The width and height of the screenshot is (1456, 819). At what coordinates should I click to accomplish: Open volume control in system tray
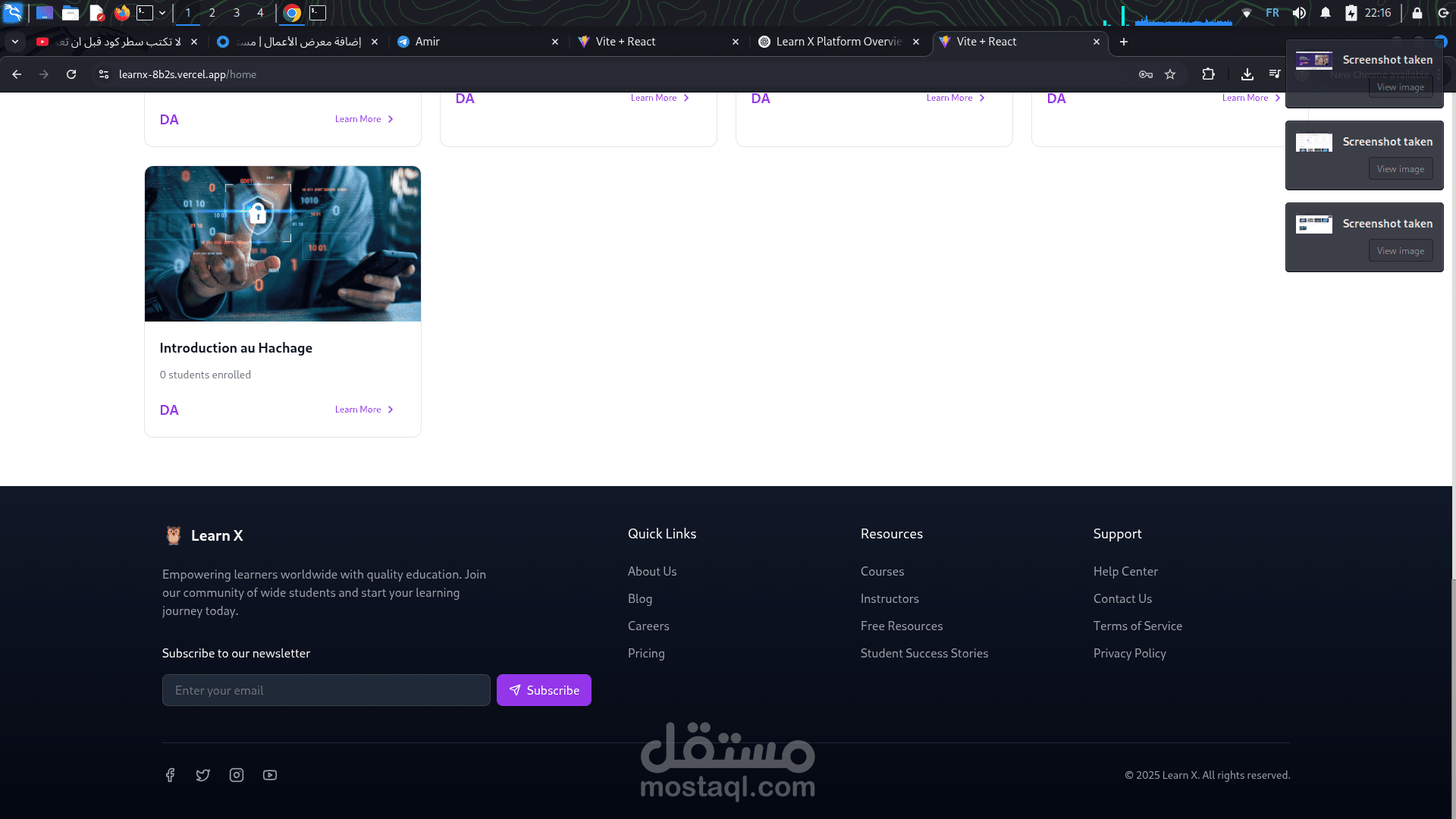point(1299,13)
